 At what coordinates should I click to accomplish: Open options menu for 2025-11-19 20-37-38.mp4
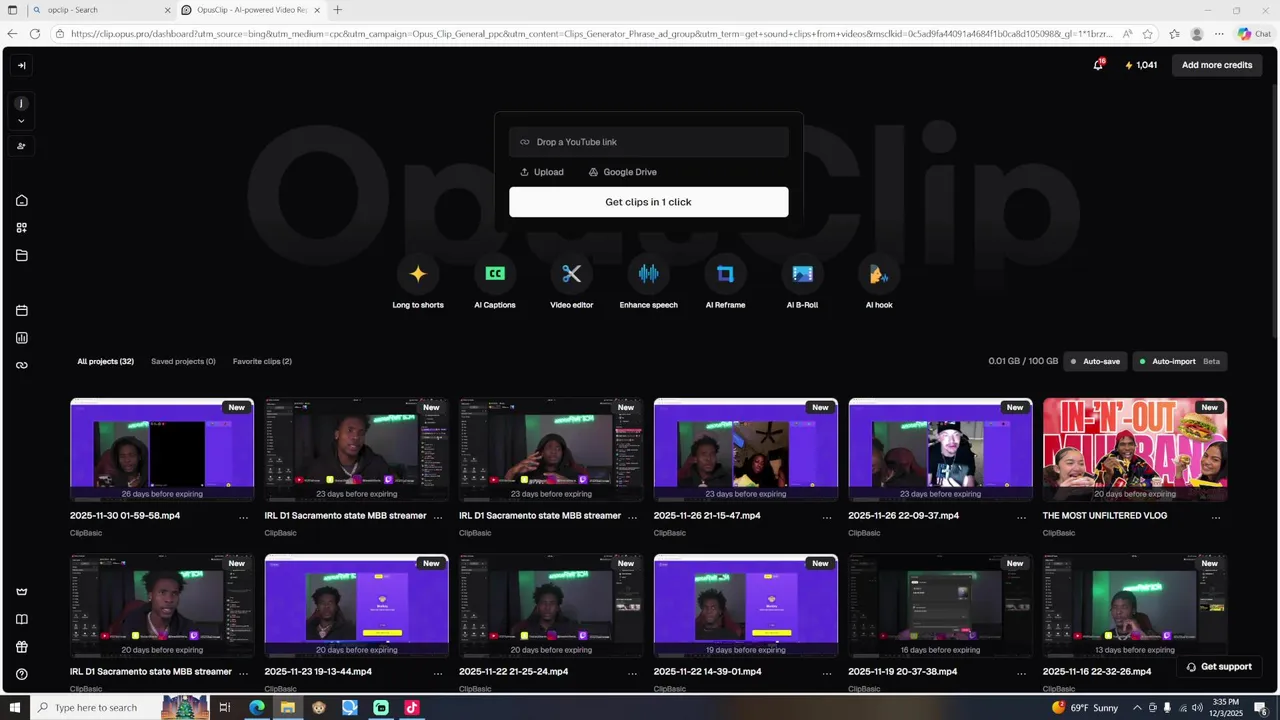[x=1021, y=673]
